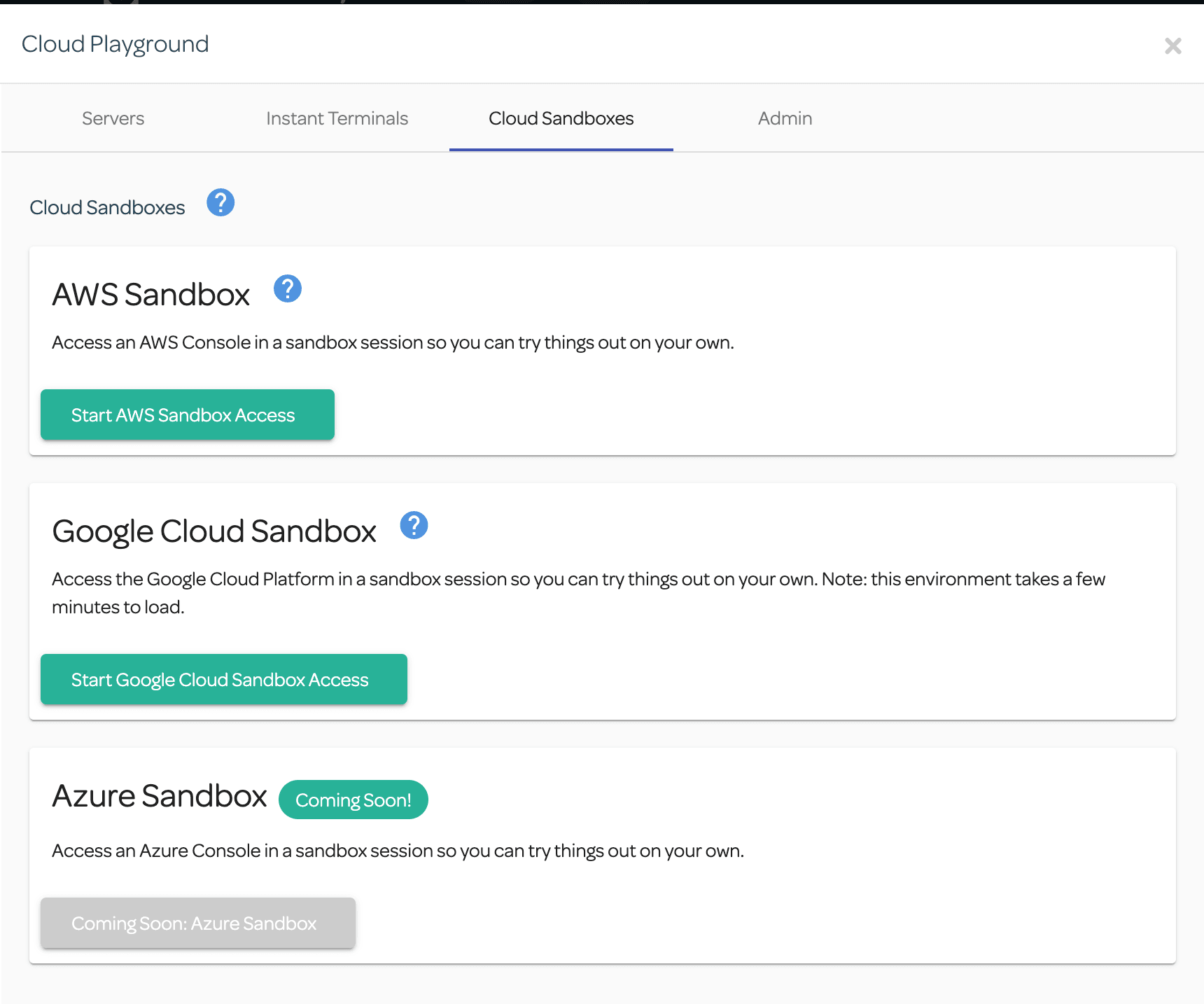This screenshot has width=1204, height=1004.
Task: Click the 'Access the Google Cloud Platform' description
Action: click(579, 593)
